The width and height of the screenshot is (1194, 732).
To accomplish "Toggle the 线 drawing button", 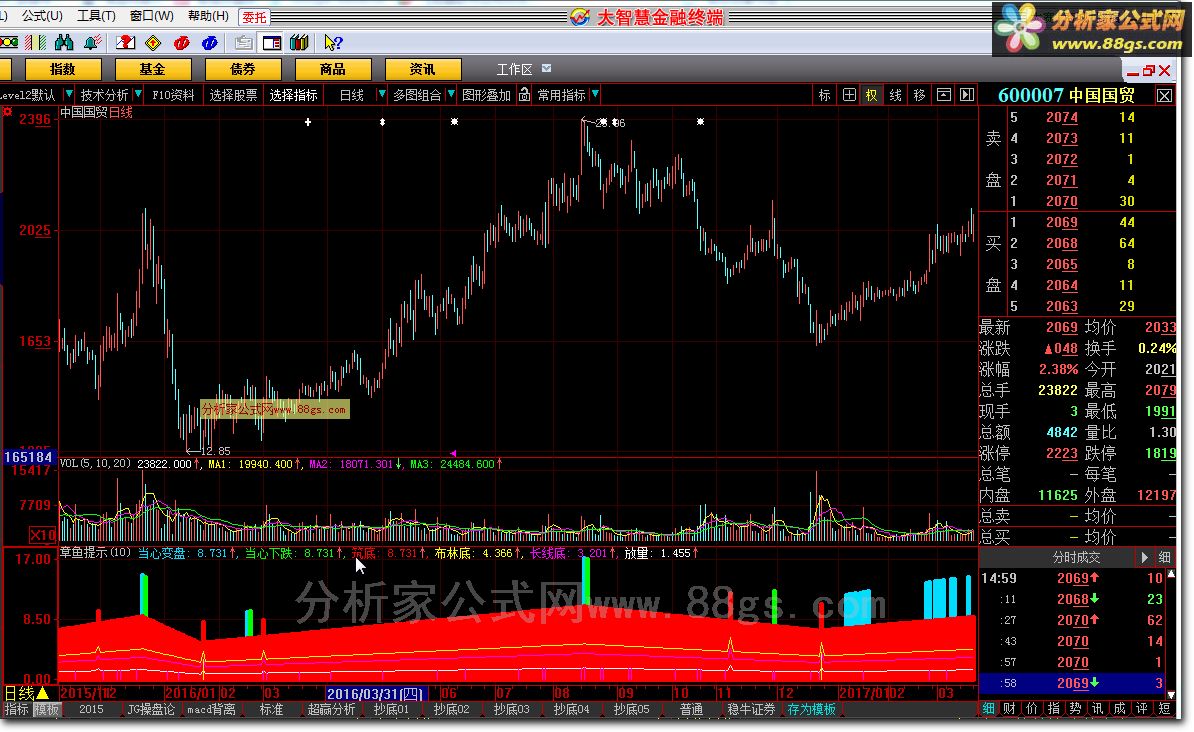I will 896,94.
